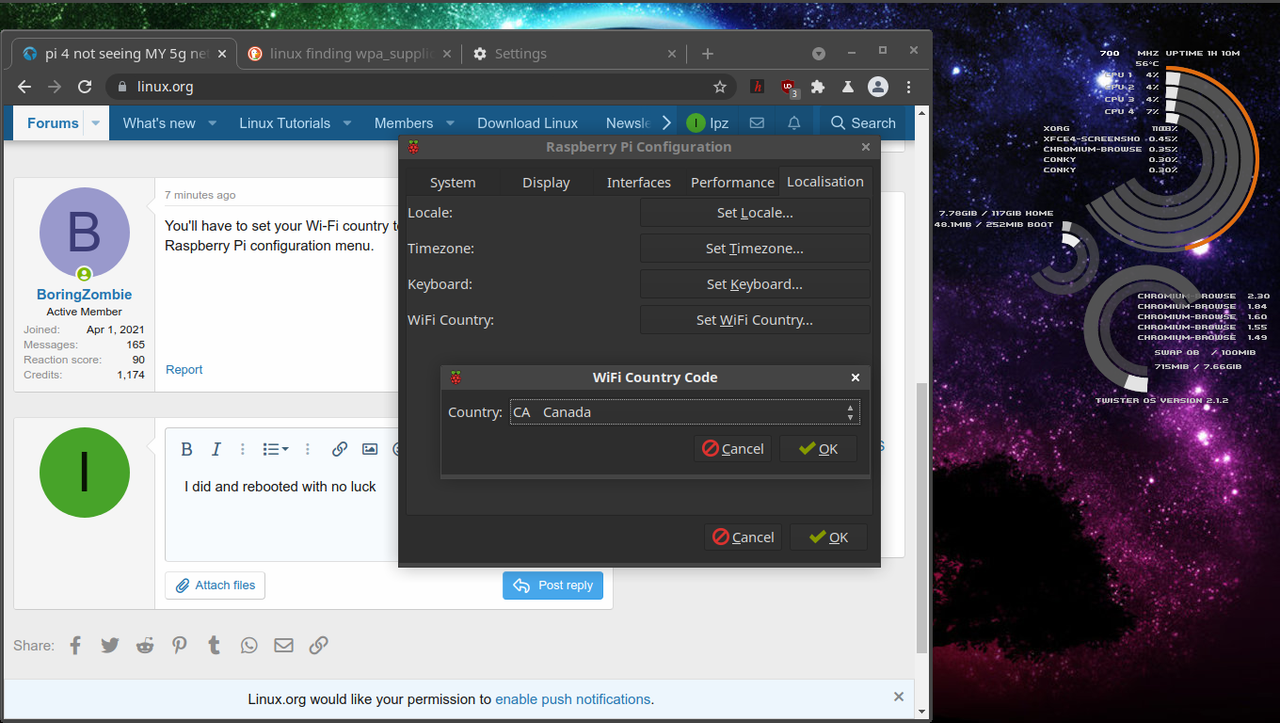Share thread on Facebook
The height and width of the screenshot is (723, 1280).
pos(75,645)
